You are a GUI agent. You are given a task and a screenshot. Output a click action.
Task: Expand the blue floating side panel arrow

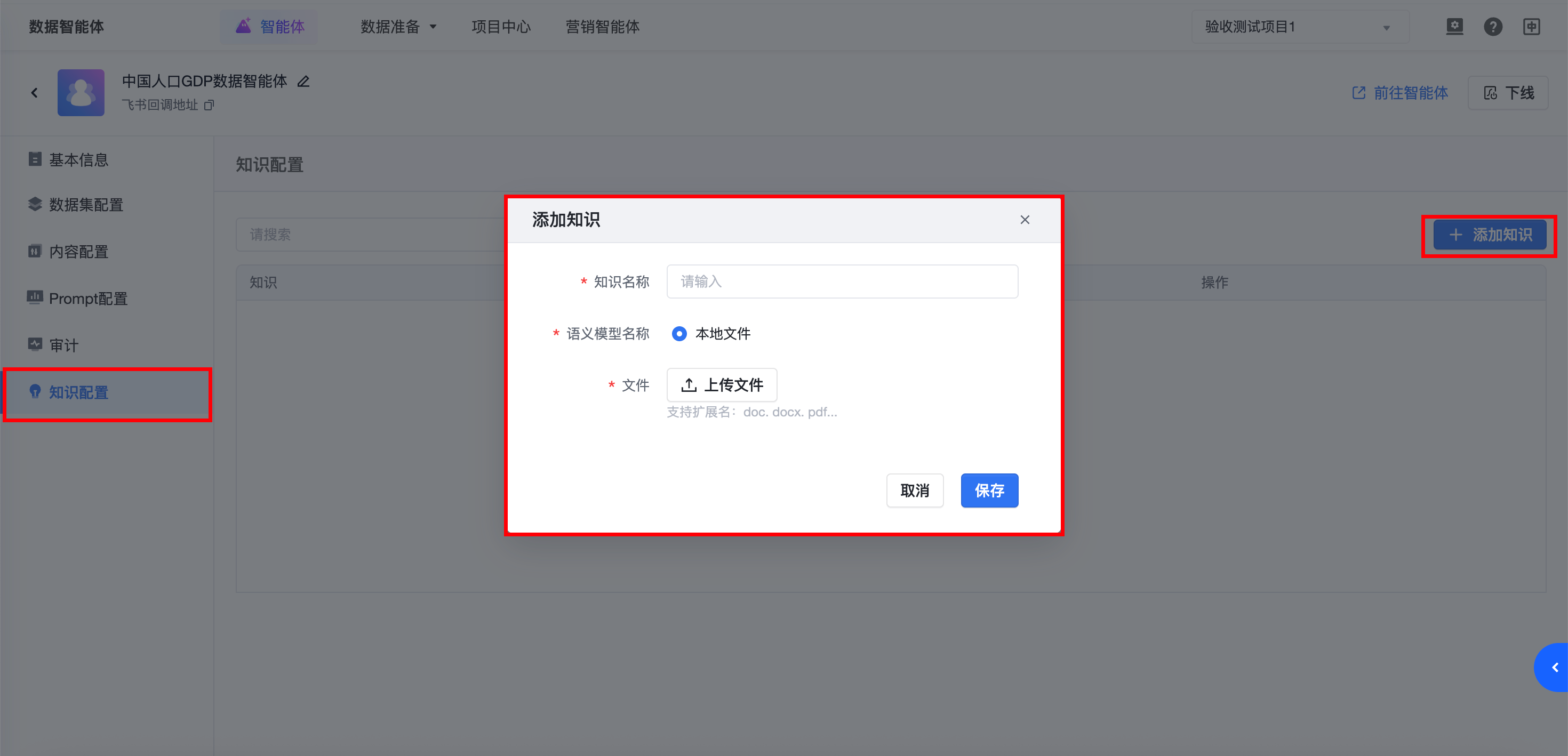coord(1554,667)
